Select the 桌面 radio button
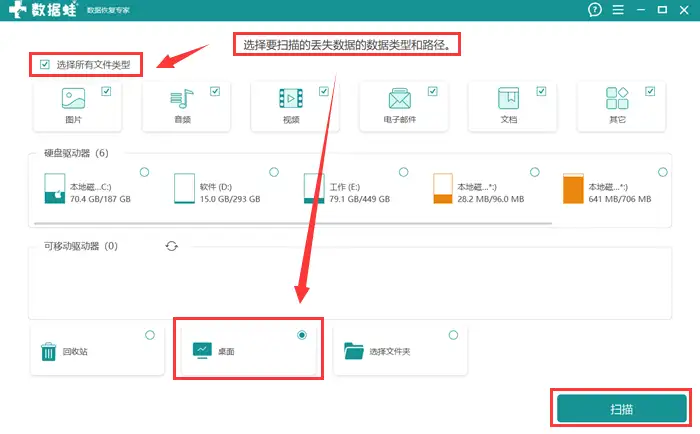Screen dimensions: 700x434 [302, 335]
